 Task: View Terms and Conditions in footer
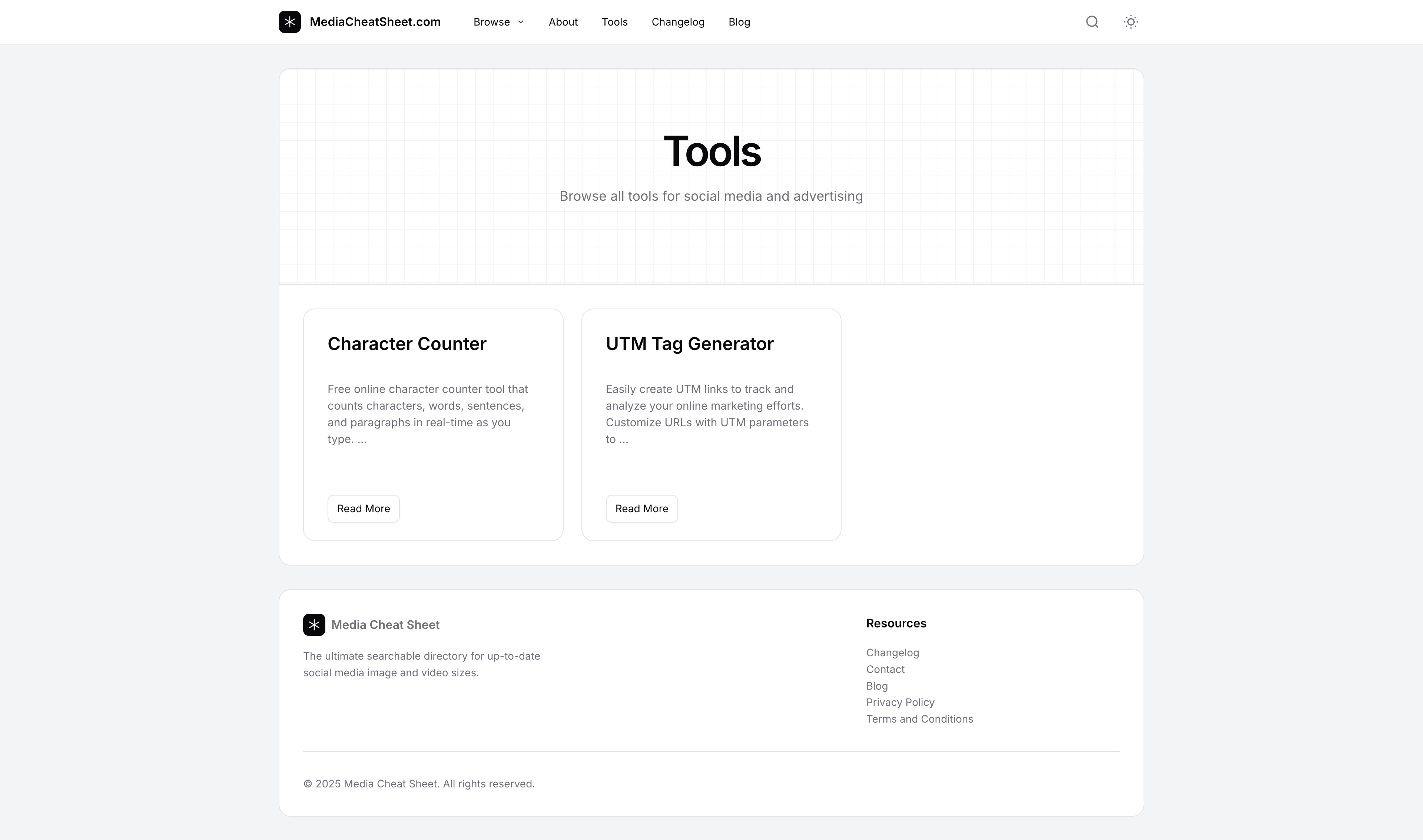pos(919,719)
